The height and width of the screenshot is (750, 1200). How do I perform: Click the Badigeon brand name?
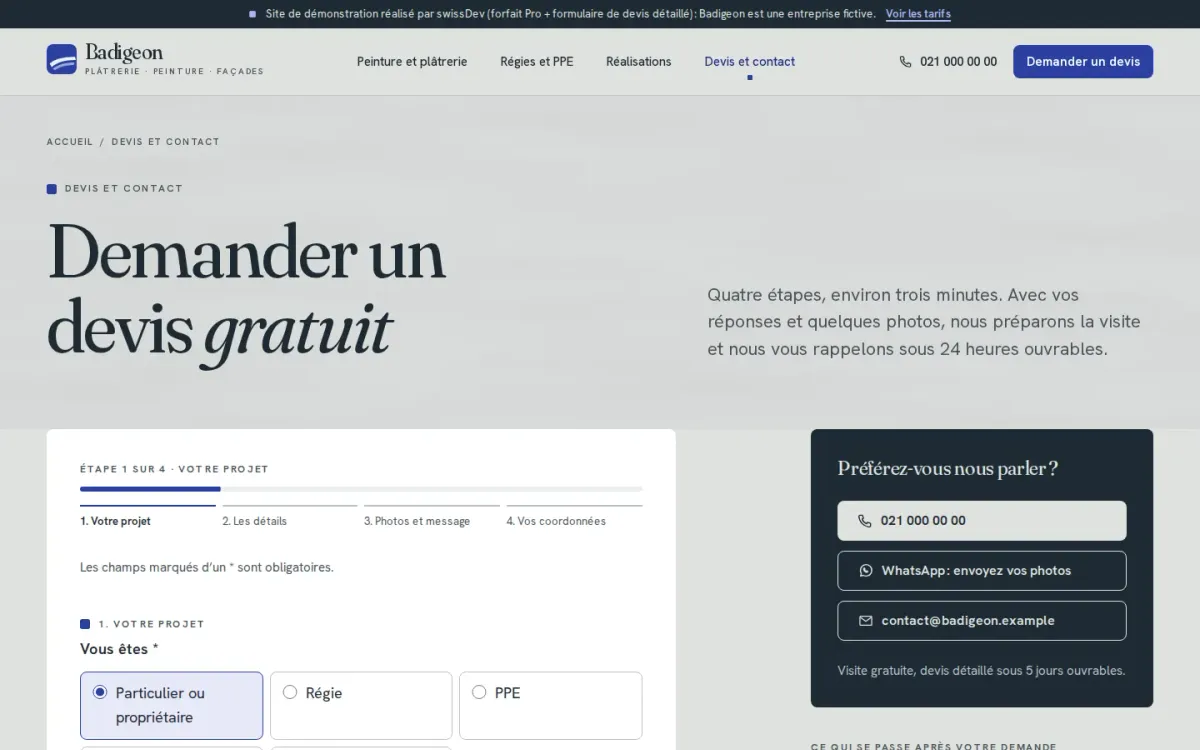(124, 53)
